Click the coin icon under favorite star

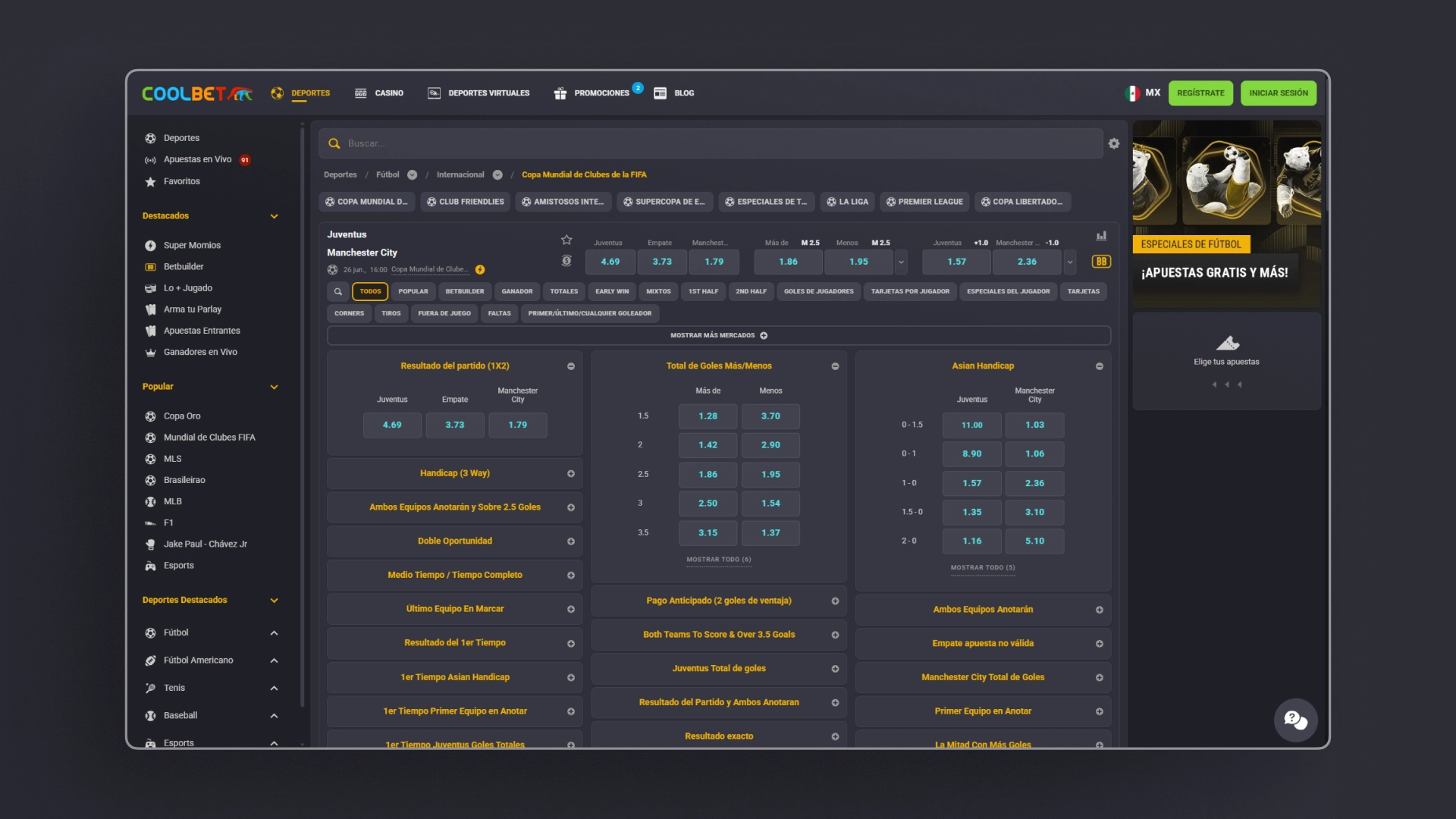[566, 261]
